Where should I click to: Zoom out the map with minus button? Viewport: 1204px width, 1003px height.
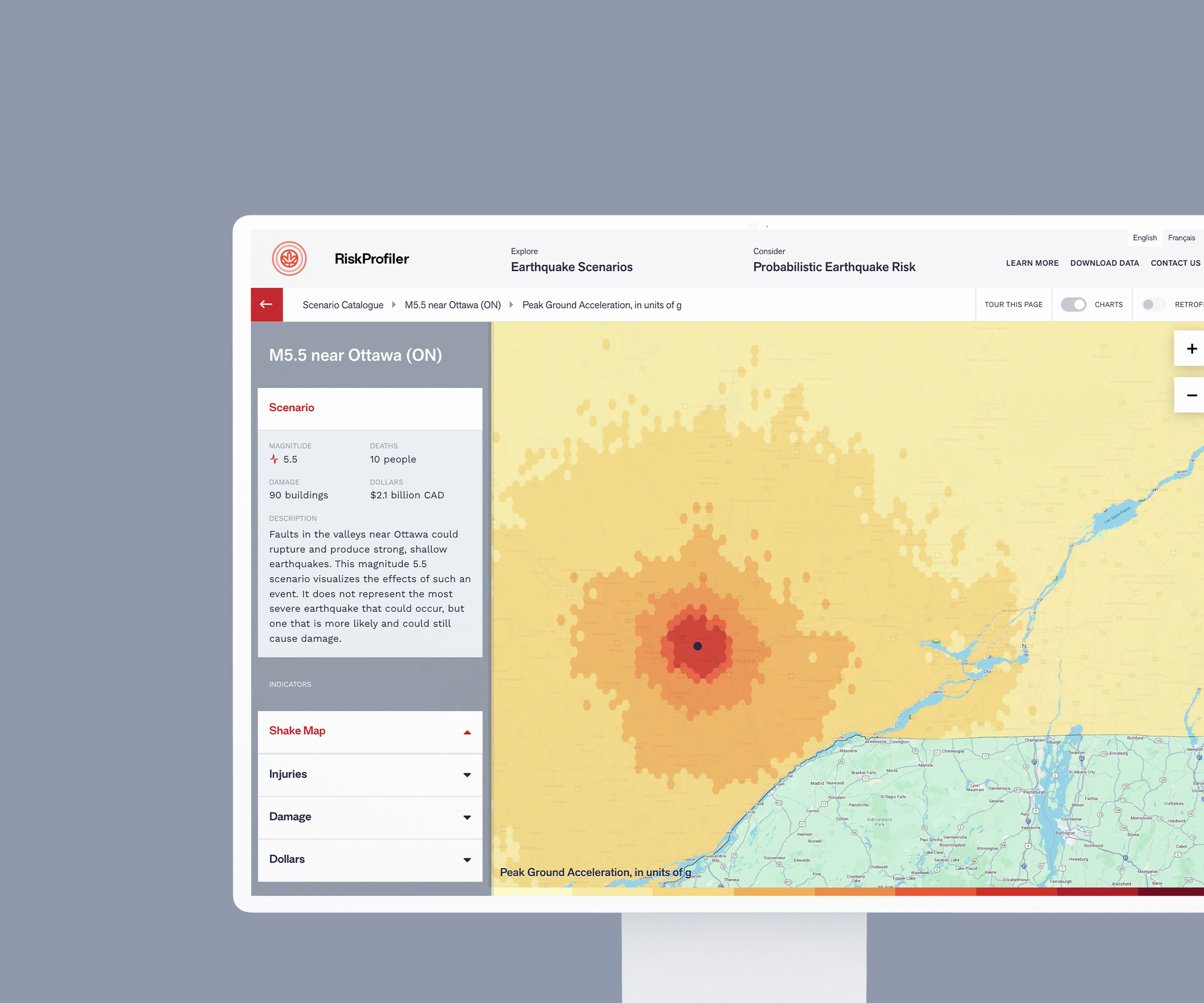1191,395
